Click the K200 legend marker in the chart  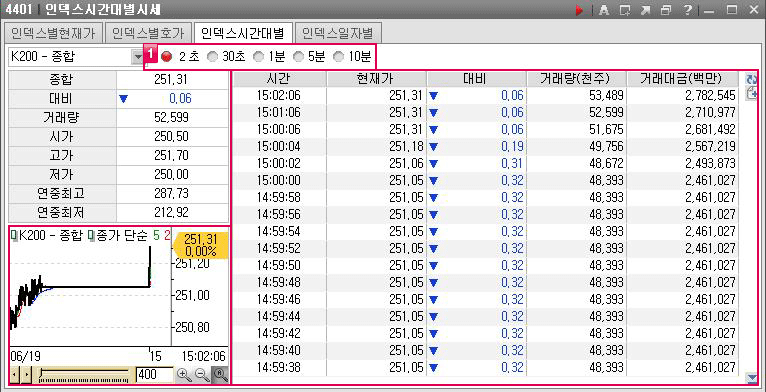tap(14, 237)
